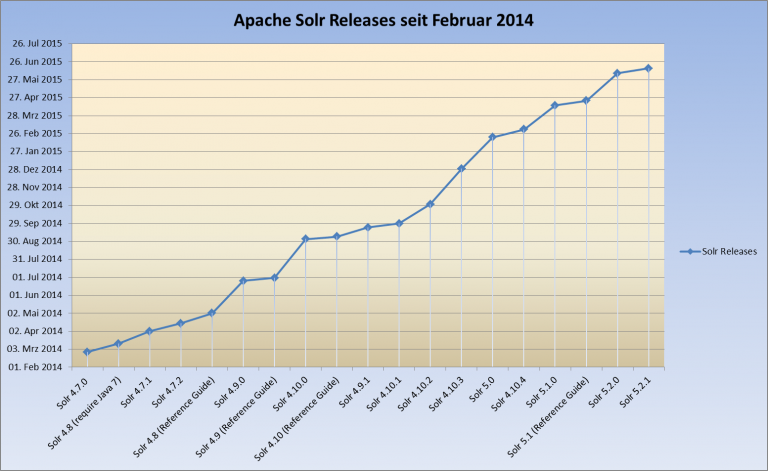This screenshot has height=471, width=768.
Task: Select the Solr 5.2.1 data point on the line
Action: 649,68
